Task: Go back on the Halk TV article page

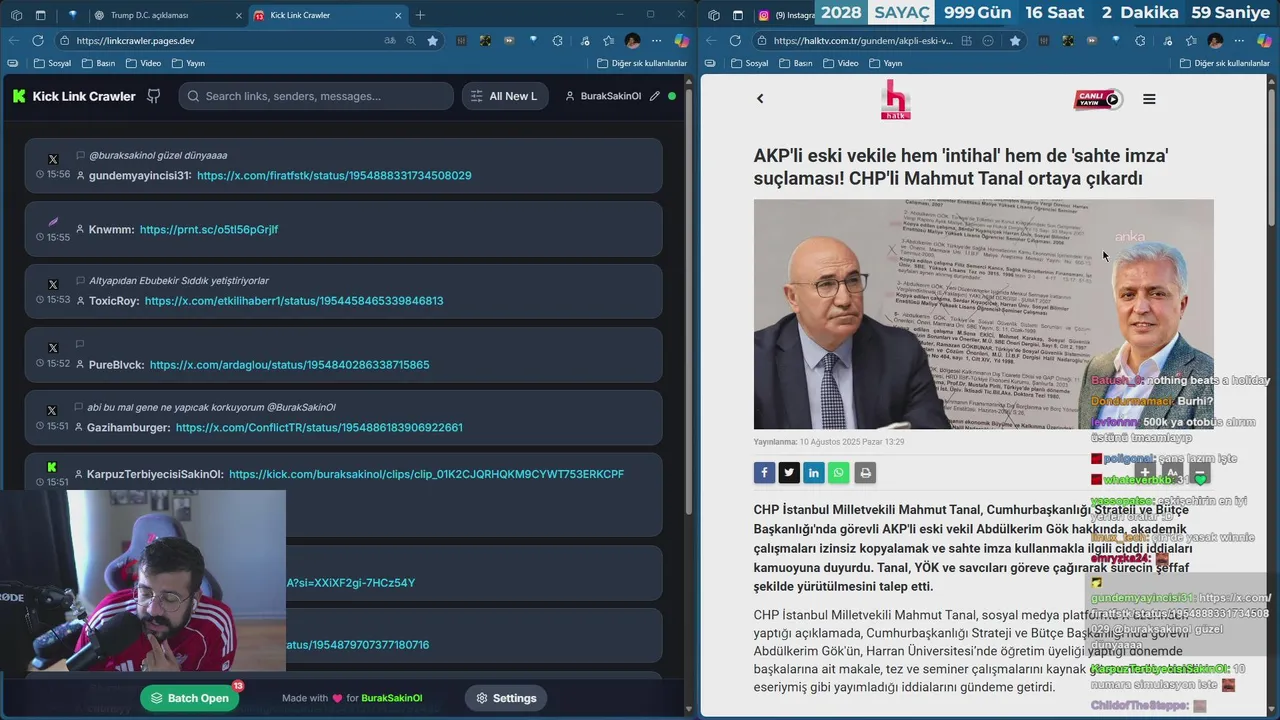Action: [760, 98]
